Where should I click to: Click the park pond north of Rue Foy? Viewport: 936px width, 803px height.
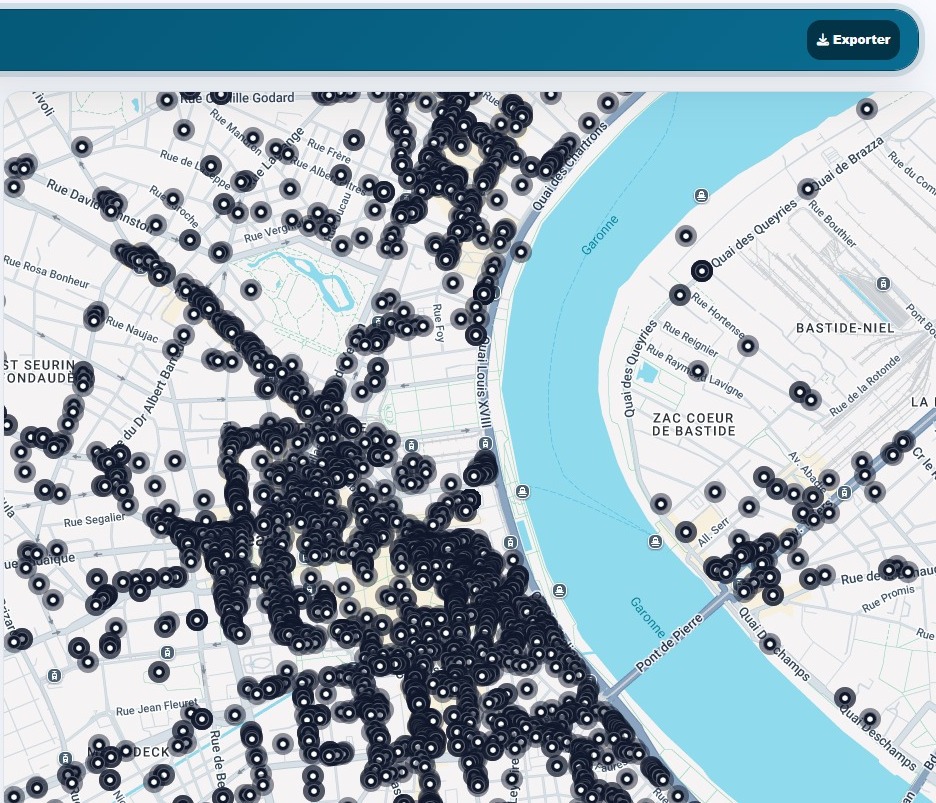[323, 279]
